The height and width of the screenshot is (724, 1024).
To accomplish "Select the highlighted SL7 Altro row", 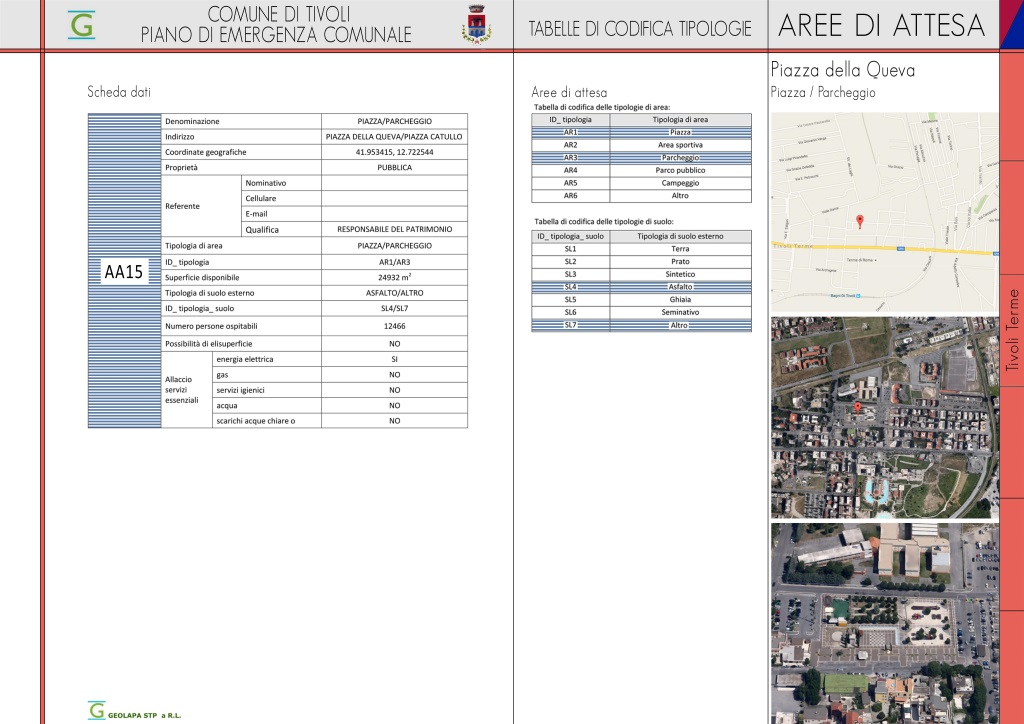I will tap(641, 325).
